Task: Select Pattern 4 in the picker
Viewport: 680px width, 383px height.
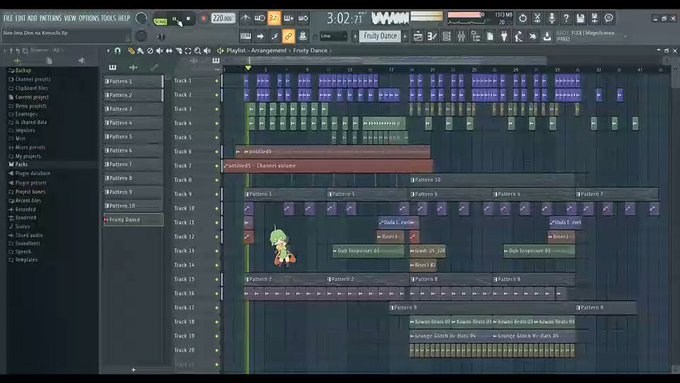Action: (x=133, y=123)
